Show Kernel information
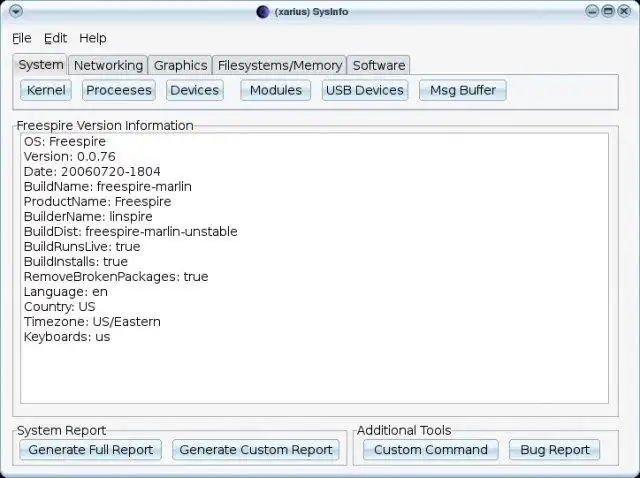640x478 pixels. (46, 90)
